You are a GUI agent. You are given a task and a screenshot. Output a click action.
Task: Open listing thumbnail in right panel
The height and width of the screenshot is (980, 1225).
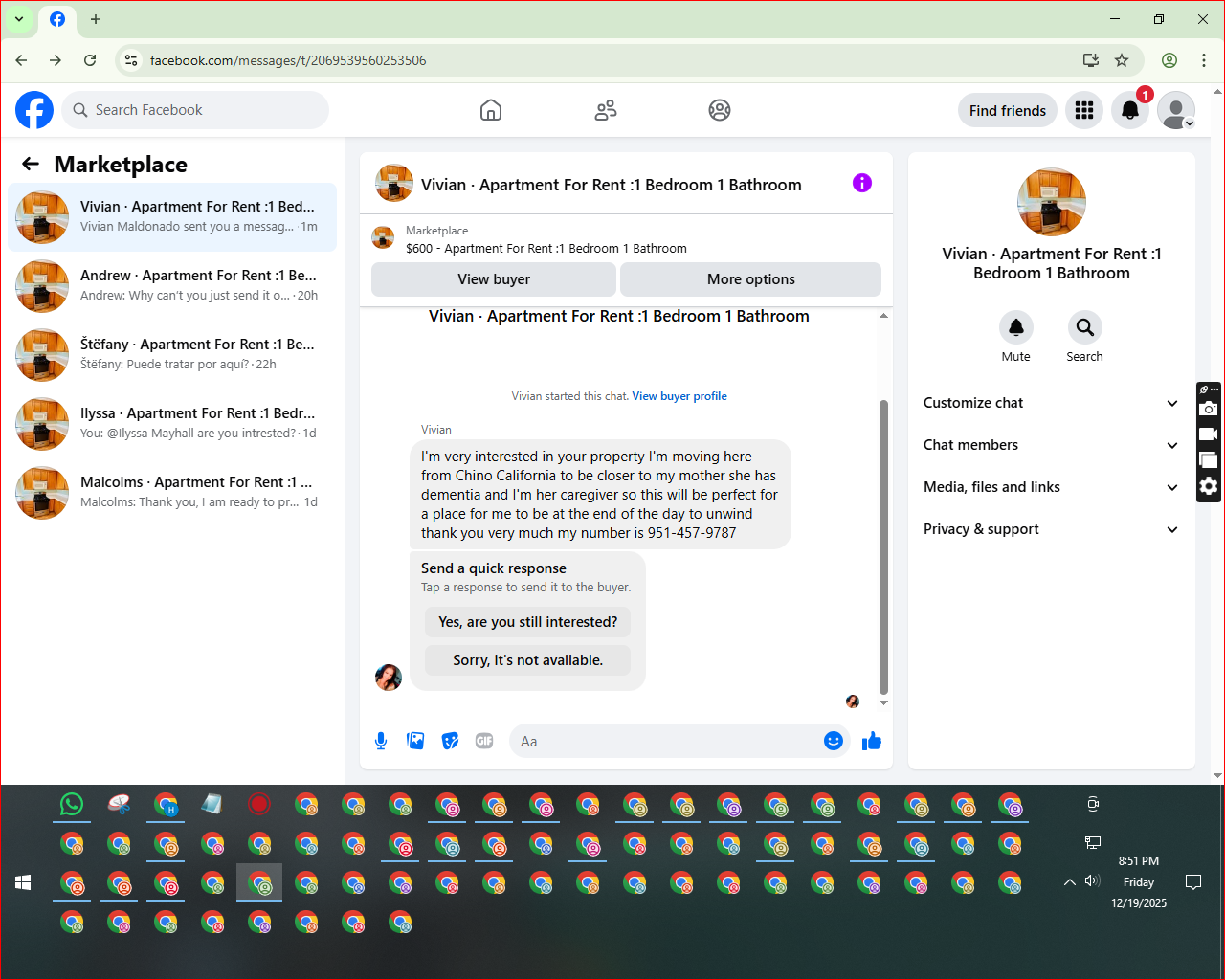point(1052,202)
